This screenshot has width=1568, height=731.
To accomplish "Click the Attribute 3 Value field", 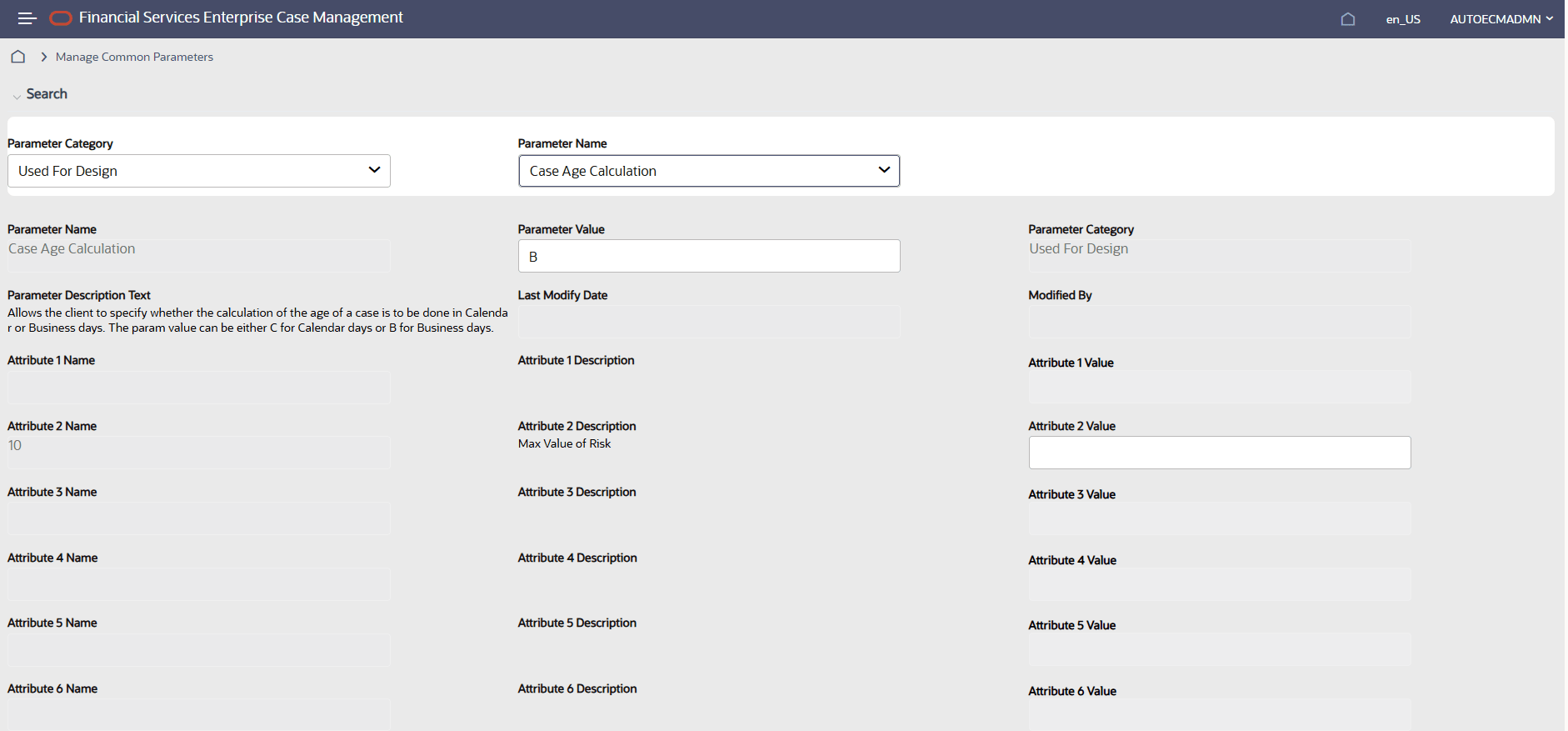I will (x=1220, y=519).
